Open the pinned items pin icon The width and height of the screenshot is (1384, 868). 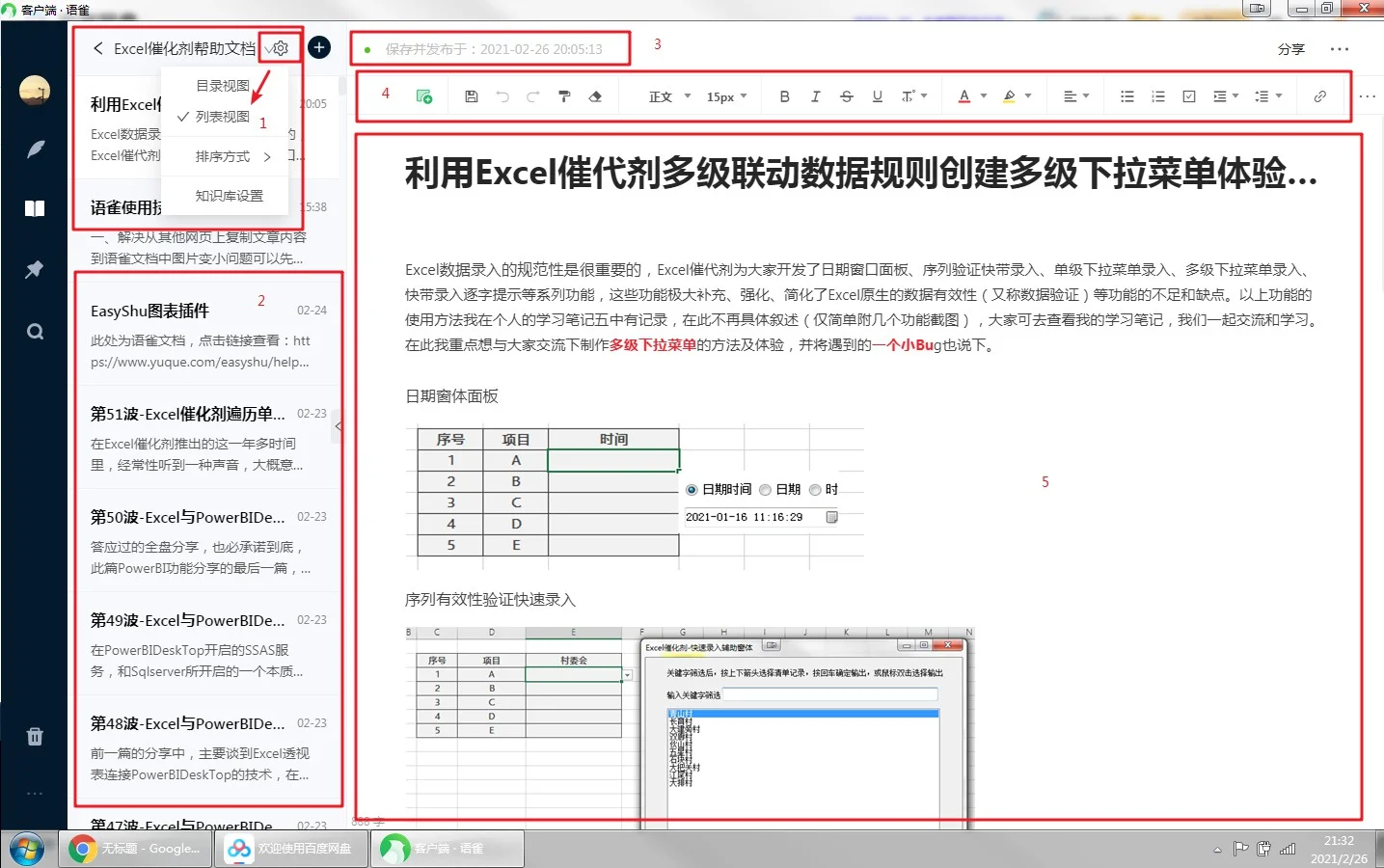pos(35,269)
